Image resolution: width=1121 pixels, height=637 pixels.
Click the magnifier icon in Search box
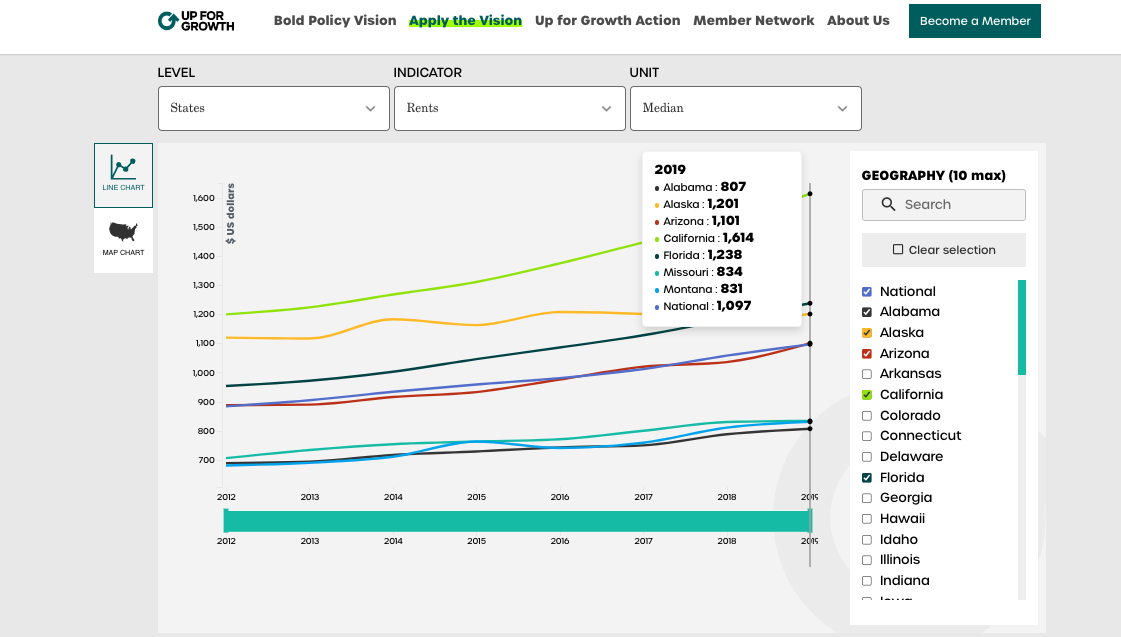(888, 204)
